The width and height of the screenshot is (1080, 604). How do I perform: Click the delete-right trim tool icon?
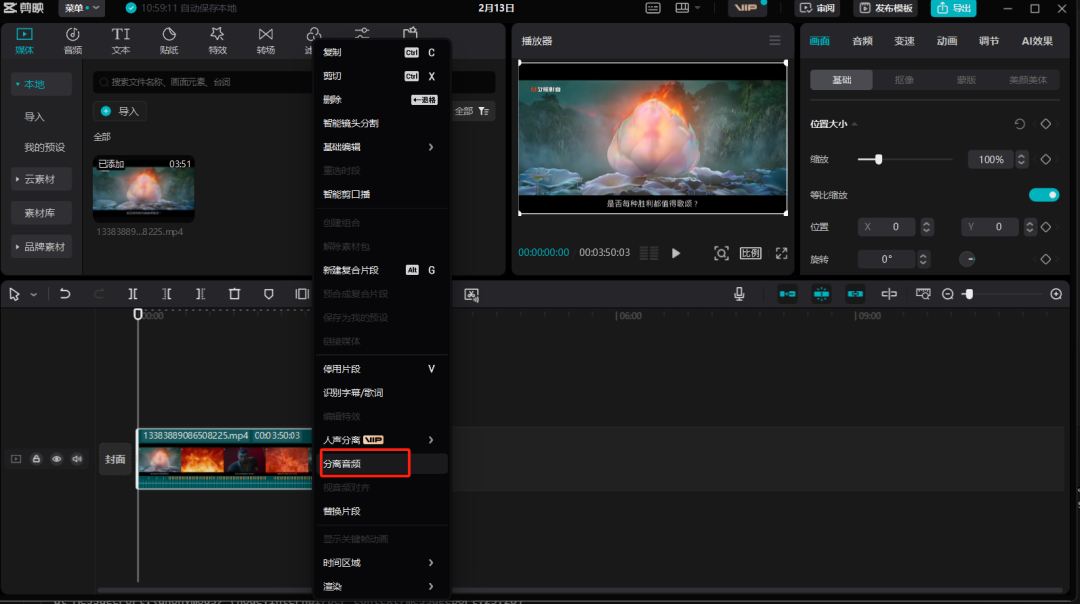click(x=200, y=294)
